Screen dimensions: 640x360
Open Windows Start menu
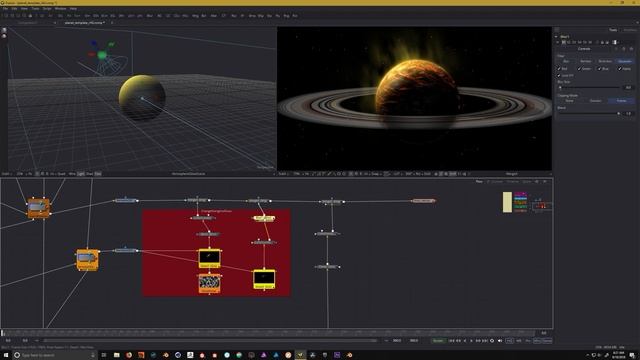tap(6, 355)
